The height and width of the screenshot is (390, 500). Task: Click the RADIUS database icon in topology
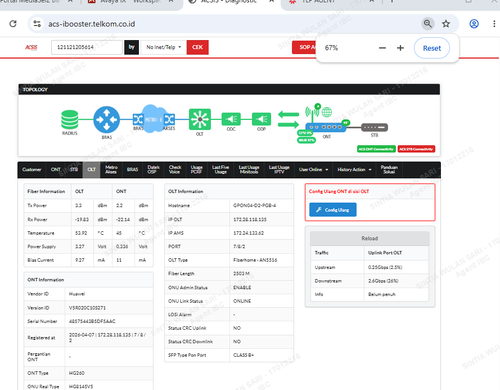[70, 120]
